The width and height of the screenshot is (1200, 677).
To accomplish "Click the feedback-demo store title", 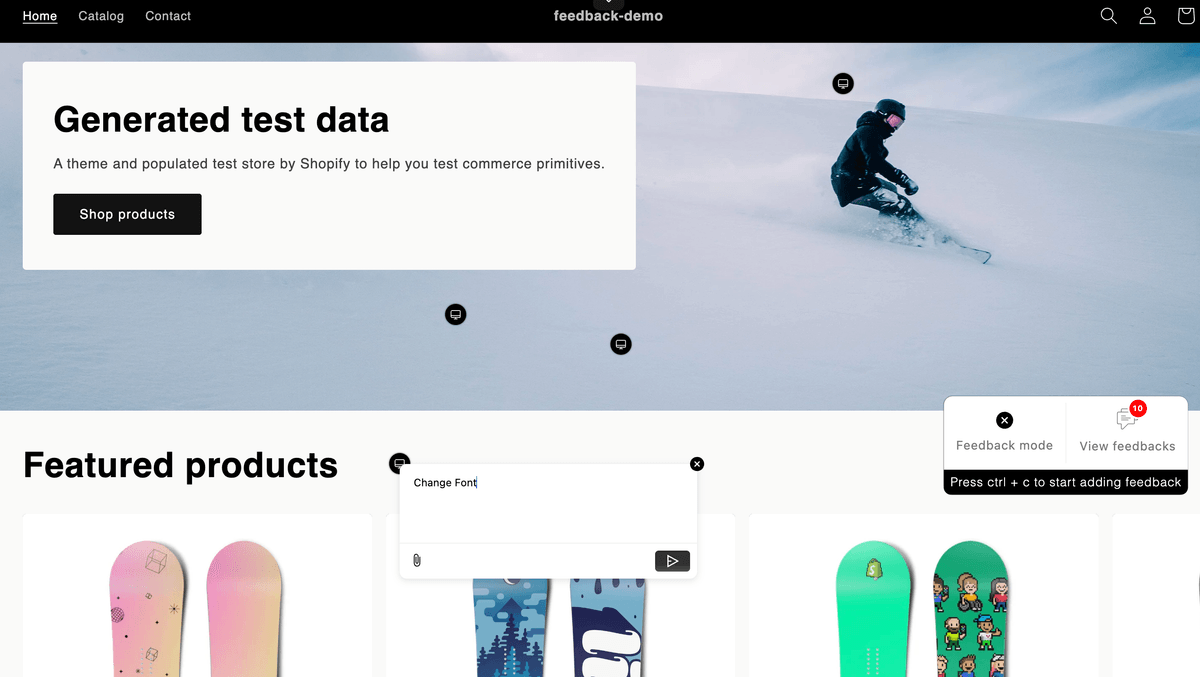I will click(608, 16).
